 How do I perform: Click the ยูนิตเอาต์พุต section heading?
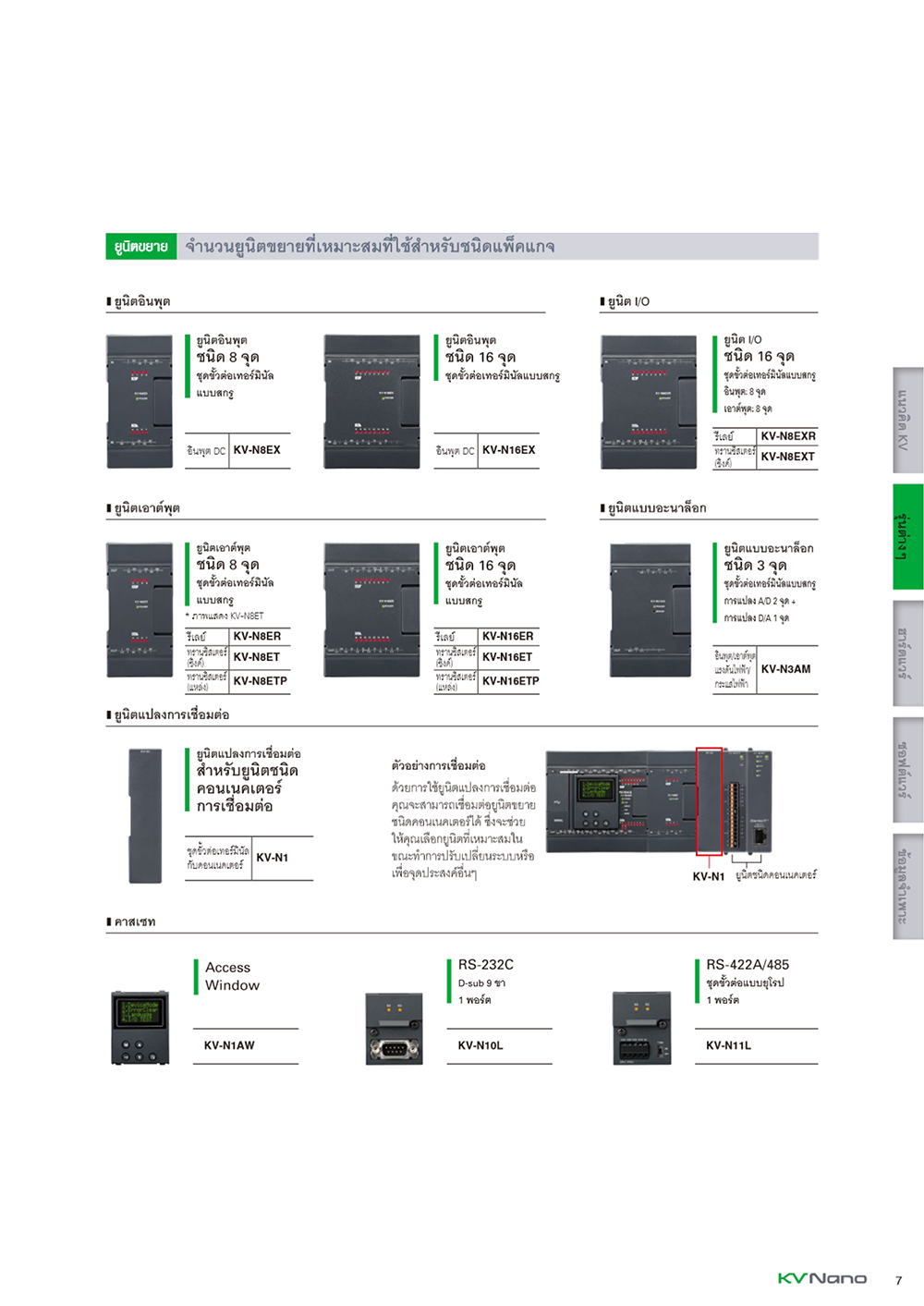pos(147,508)
